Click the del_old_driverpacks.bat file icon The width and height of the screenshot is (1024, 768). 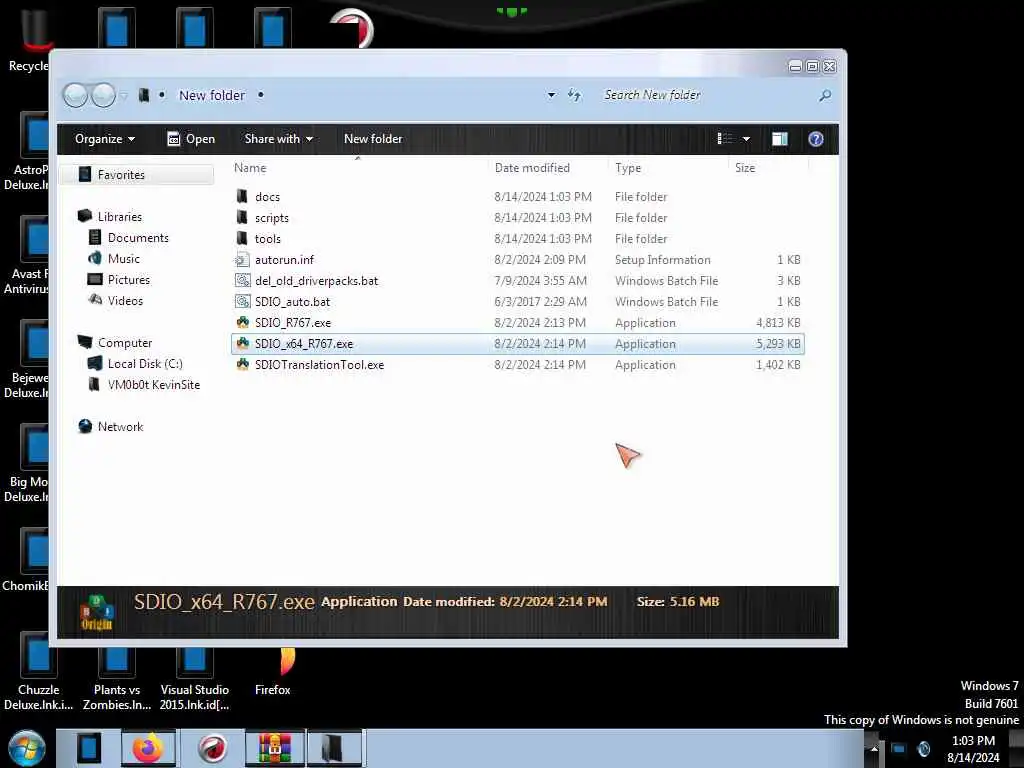[x=242, y=281]
